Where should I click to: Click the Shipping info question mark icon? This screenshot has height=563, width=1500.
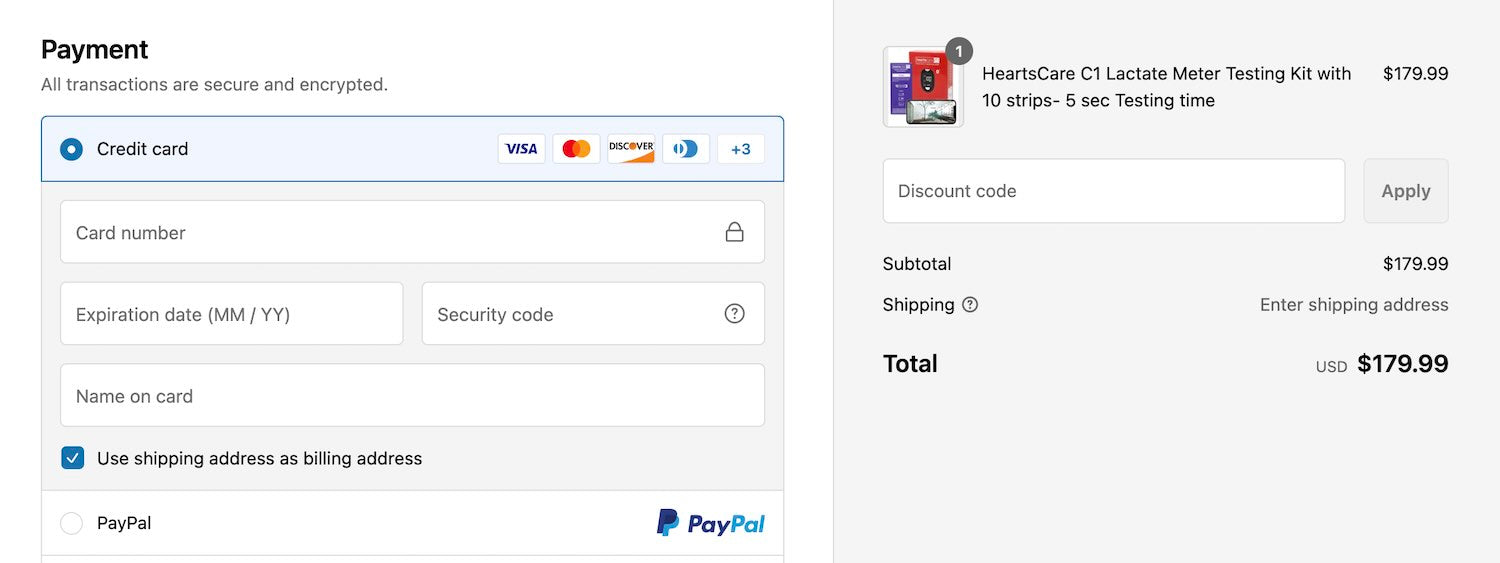[x=970, y=305]
